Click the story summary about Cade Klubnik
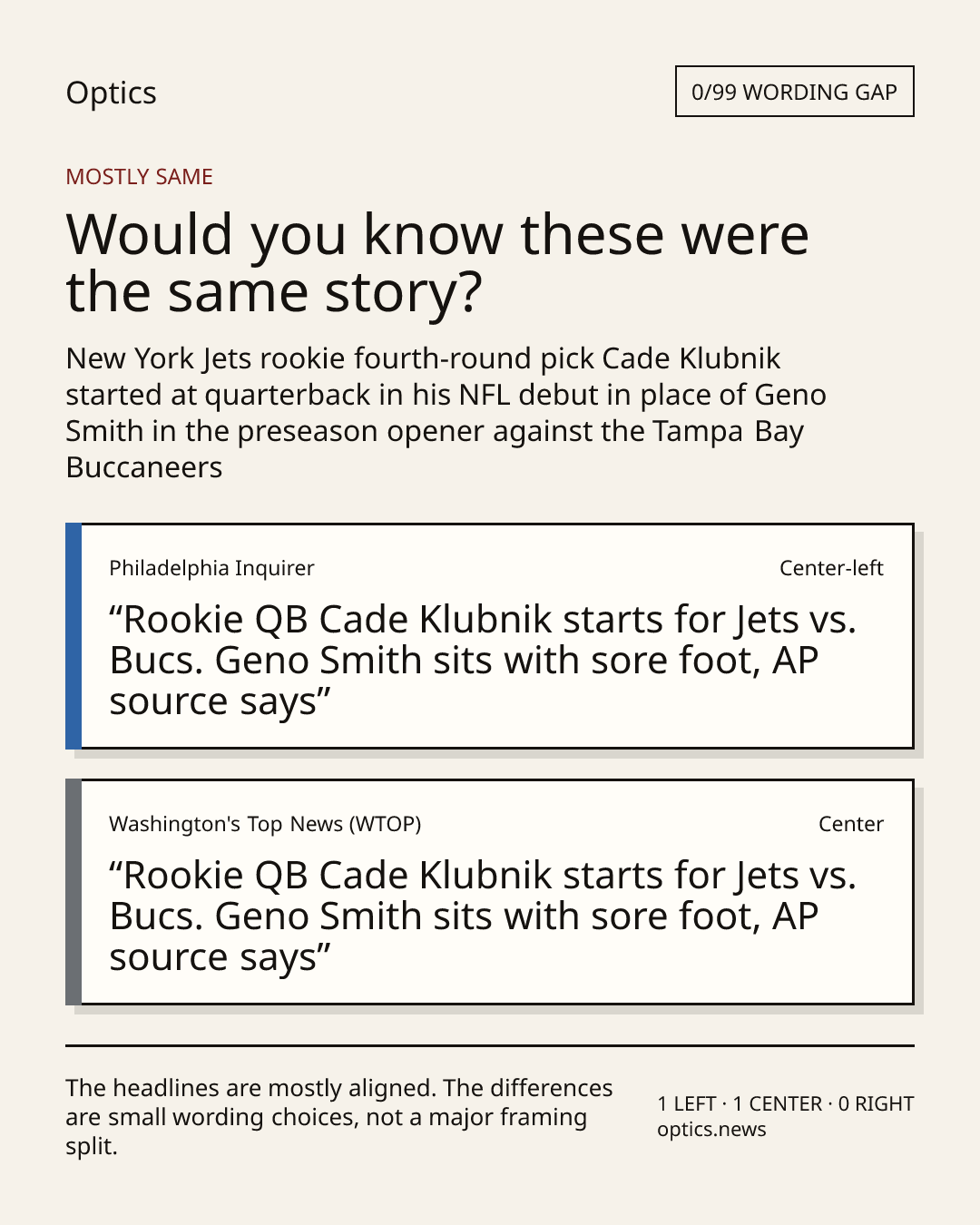Viewport: 980px width, 1225px height. [x=446, y=413]
